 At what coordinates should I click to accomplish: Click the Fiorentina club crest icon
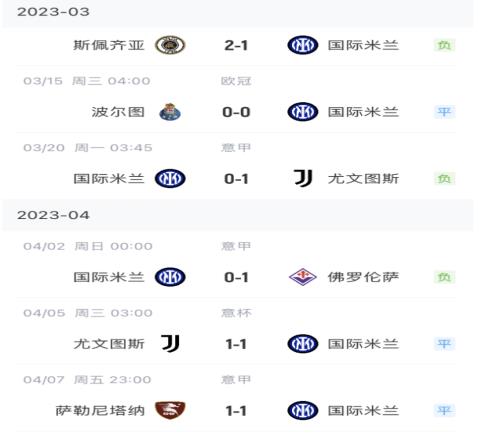click(x=303, y=277)
